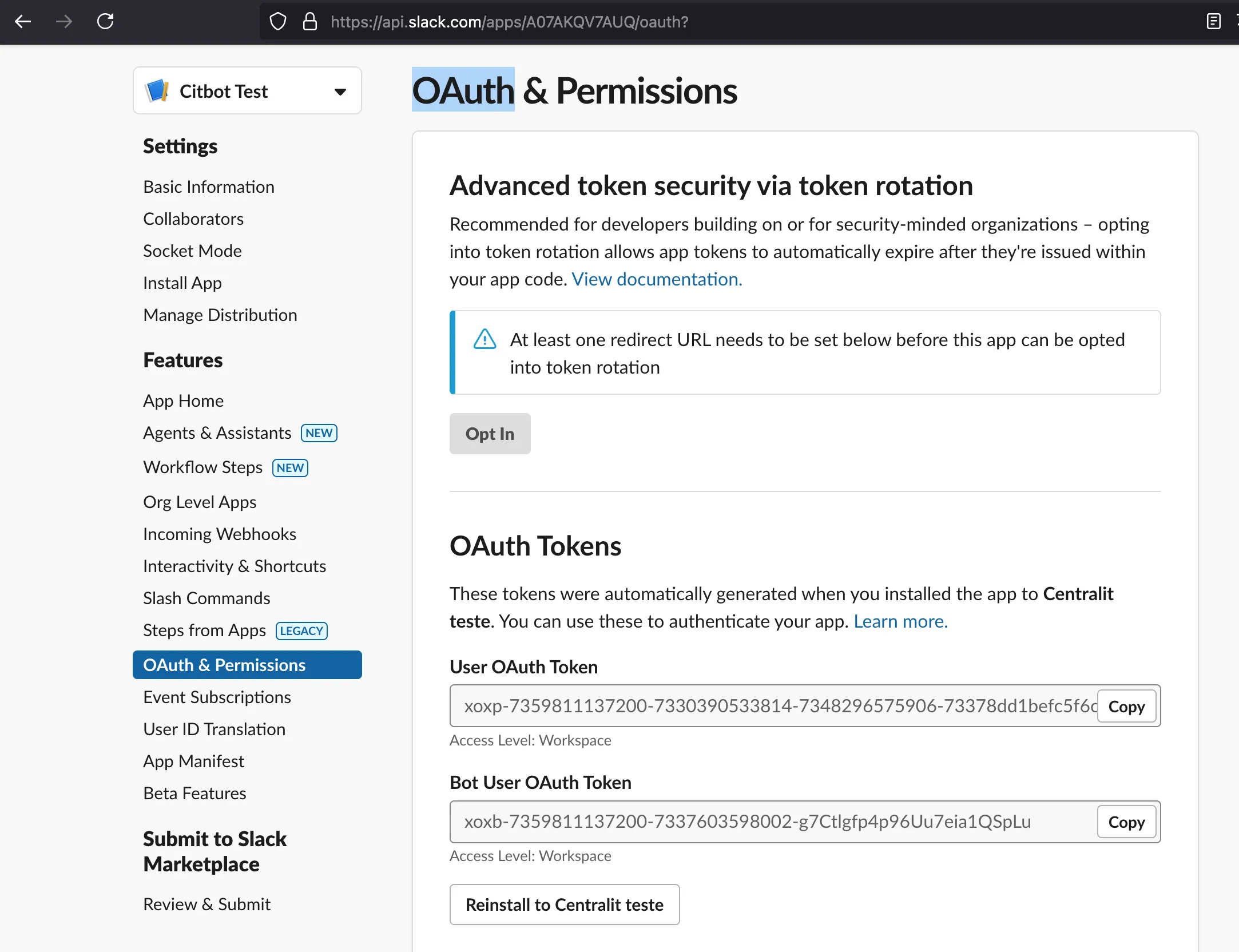Click the padlock site security icon
Viewport: 1239px width, 952px height.
point(310,22)
